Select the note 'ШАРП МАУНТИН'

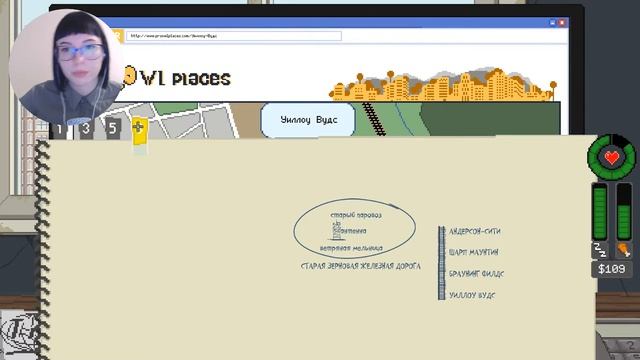point(473,252)
